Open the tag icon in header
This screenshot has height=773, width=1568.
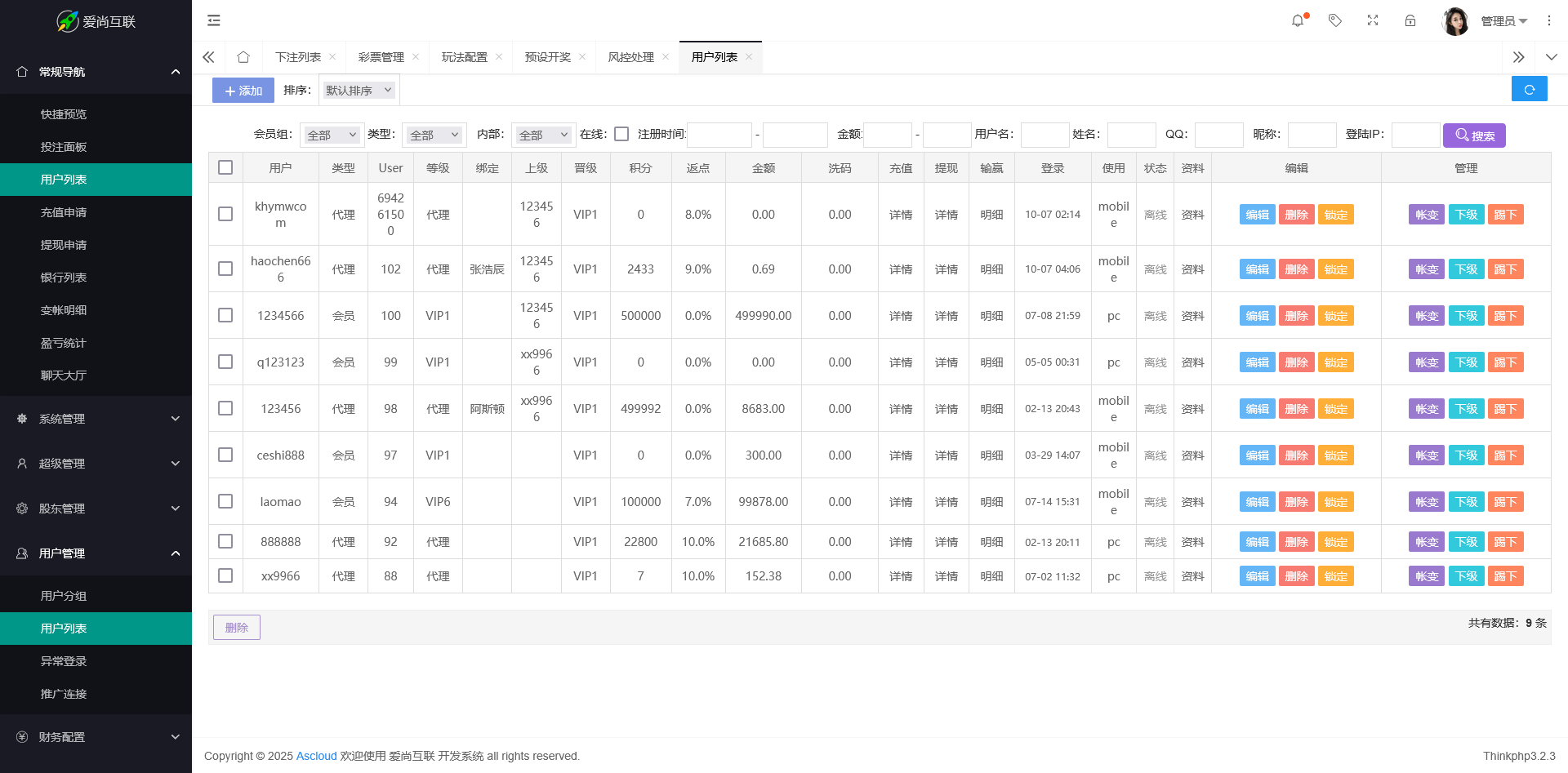click(x=1335, y=21)
